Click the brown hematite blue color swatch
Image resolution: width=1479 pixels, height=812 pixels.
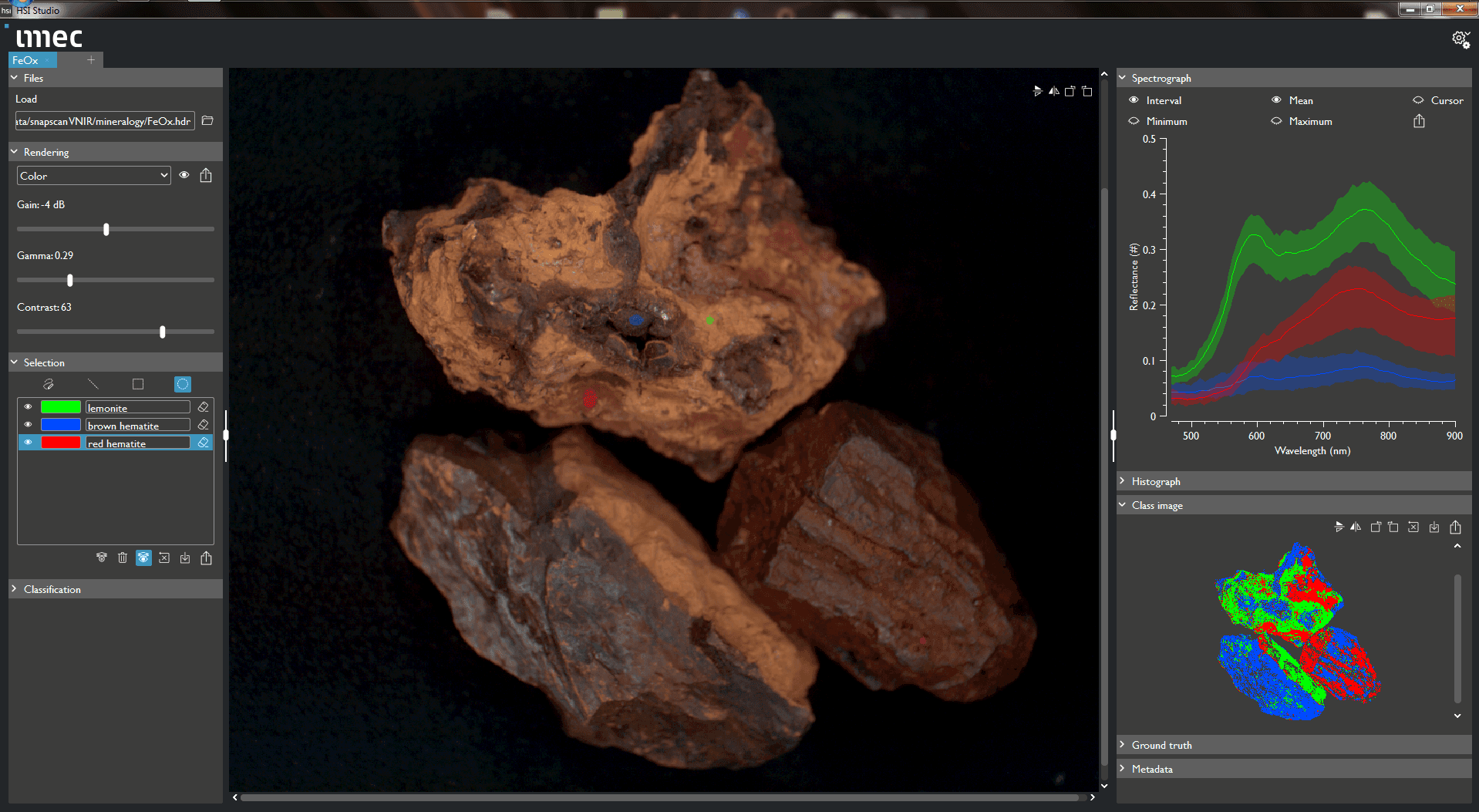coord(62,425)
